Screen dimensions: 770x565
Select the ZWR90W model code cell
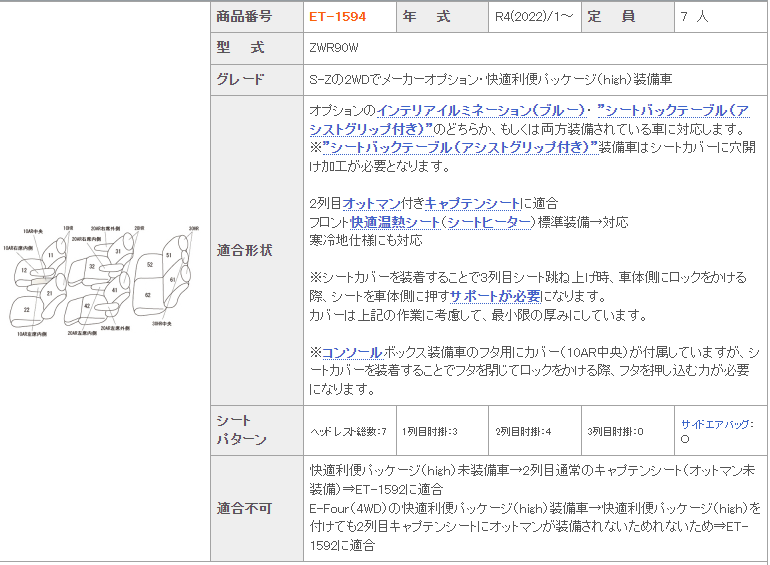pos(334,48)
